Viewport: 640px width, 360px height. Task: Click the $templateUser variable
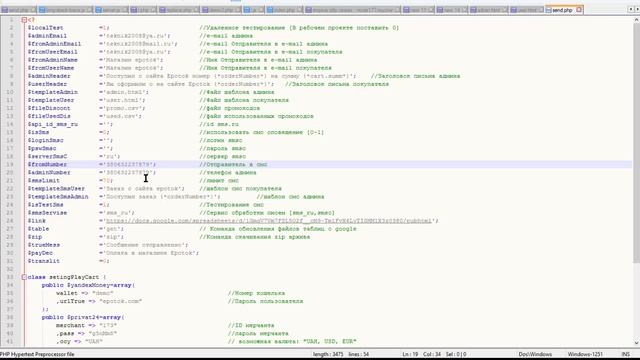pos(51,100)
